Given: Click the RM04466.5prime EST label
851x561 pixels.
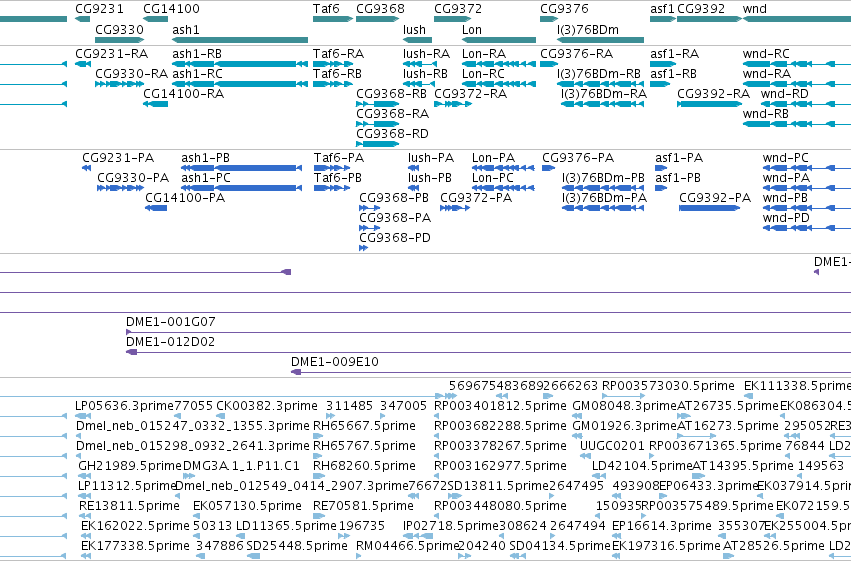Looking at the screenshot, I should click(408, 546).
